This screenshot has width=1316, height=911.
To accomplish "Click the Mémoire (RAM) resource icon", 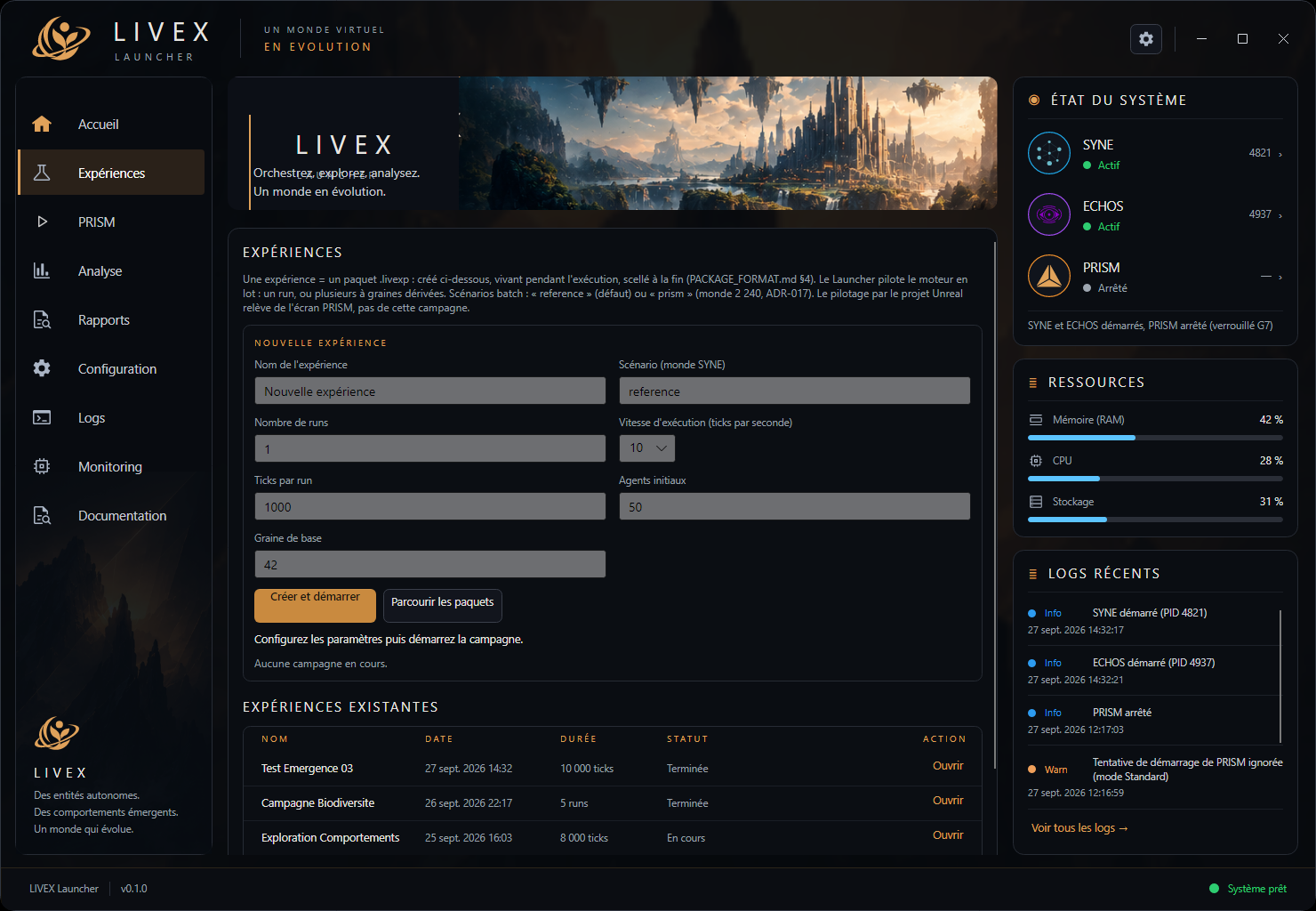I will point(1036,420).
